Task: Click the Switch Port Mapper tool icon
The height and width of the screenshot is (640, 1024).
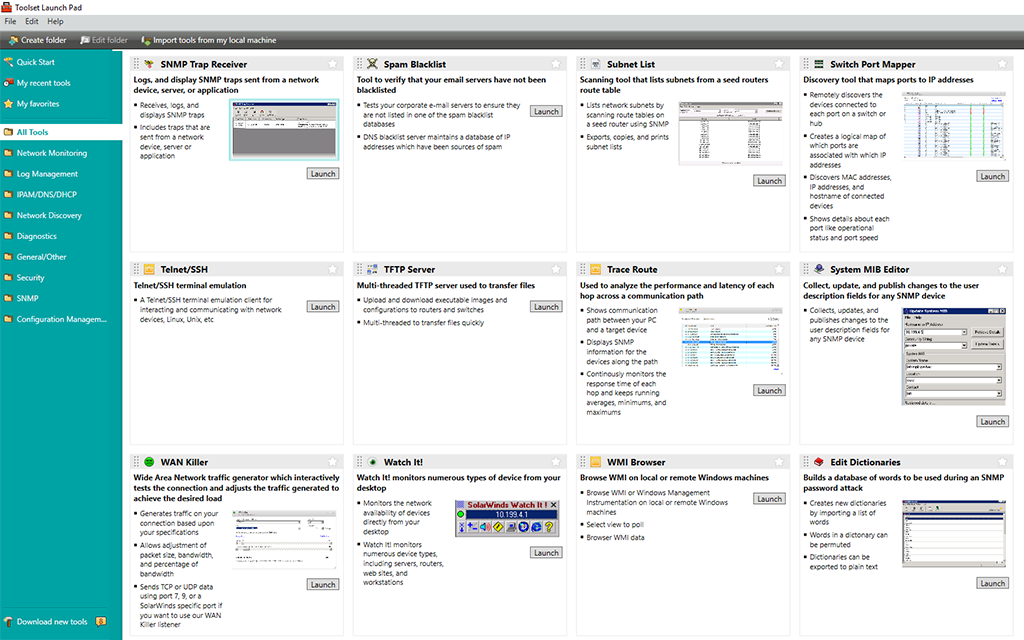Action: (818, 62)
